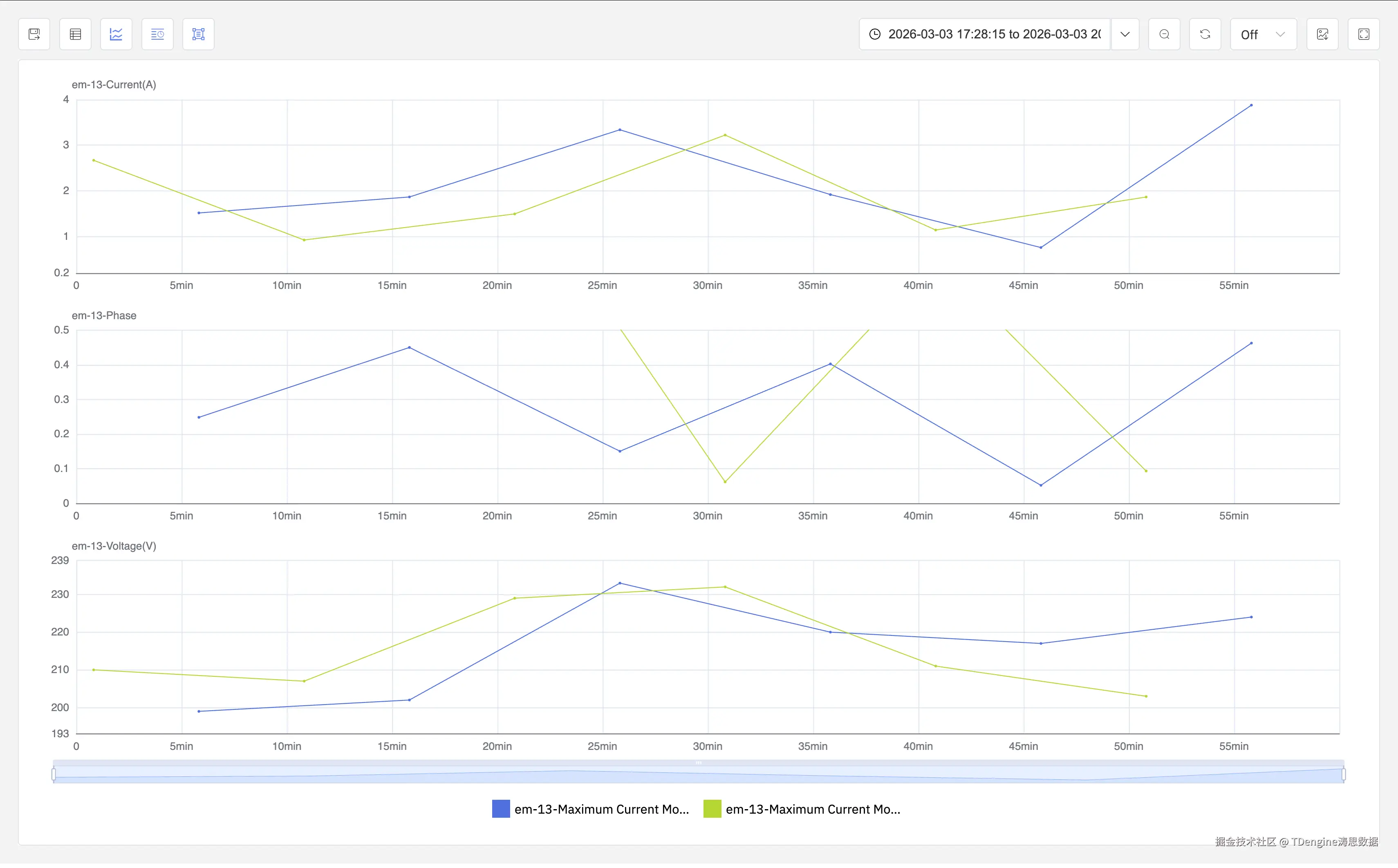Image resolution: width=1398 pixels, height=868 pixels.
Task: Select the em-13-Voltage(V) chart title
Action: tap(114, 546)
